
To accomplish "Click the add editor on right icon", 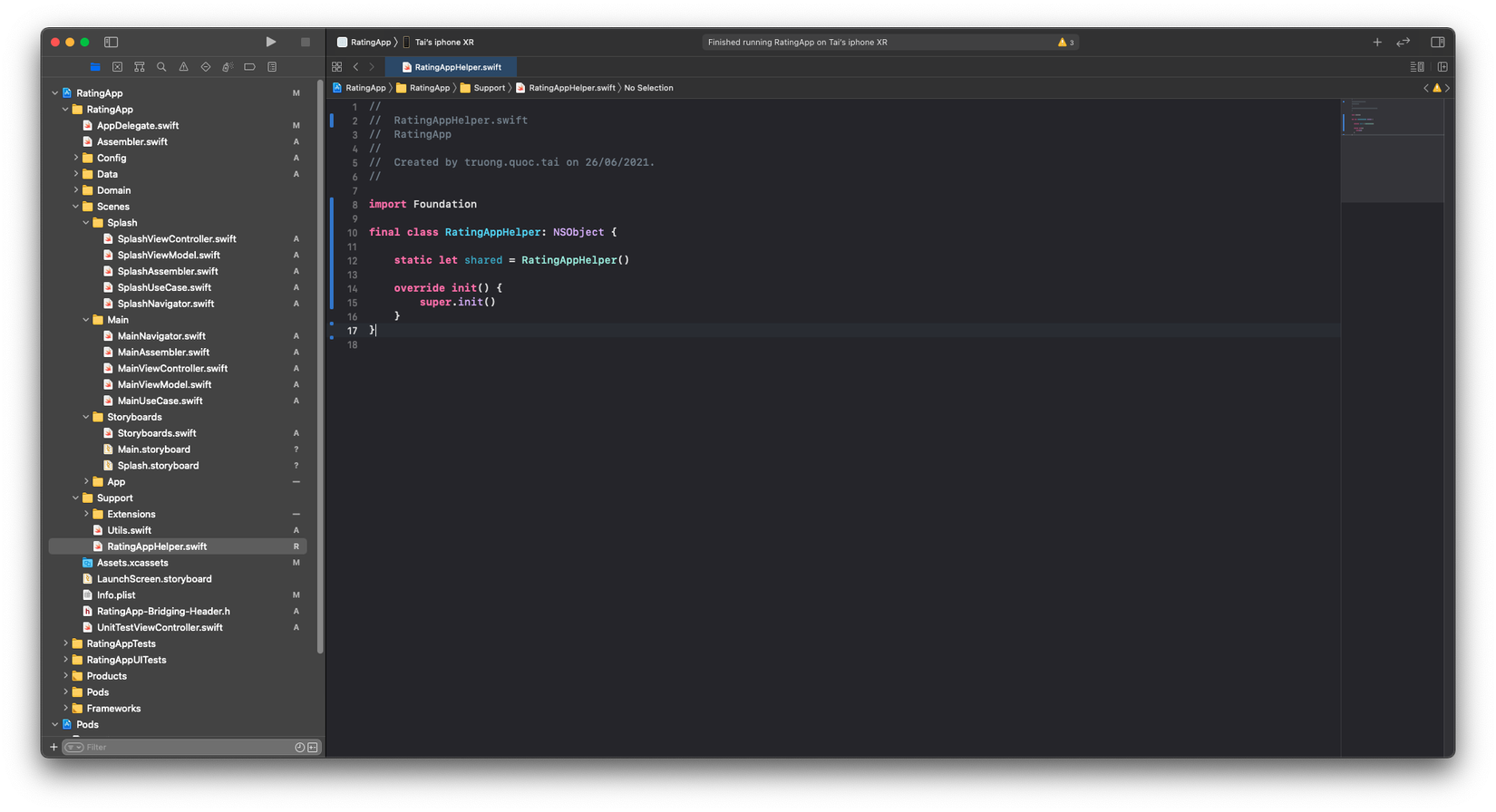I will click(1443, 67).
